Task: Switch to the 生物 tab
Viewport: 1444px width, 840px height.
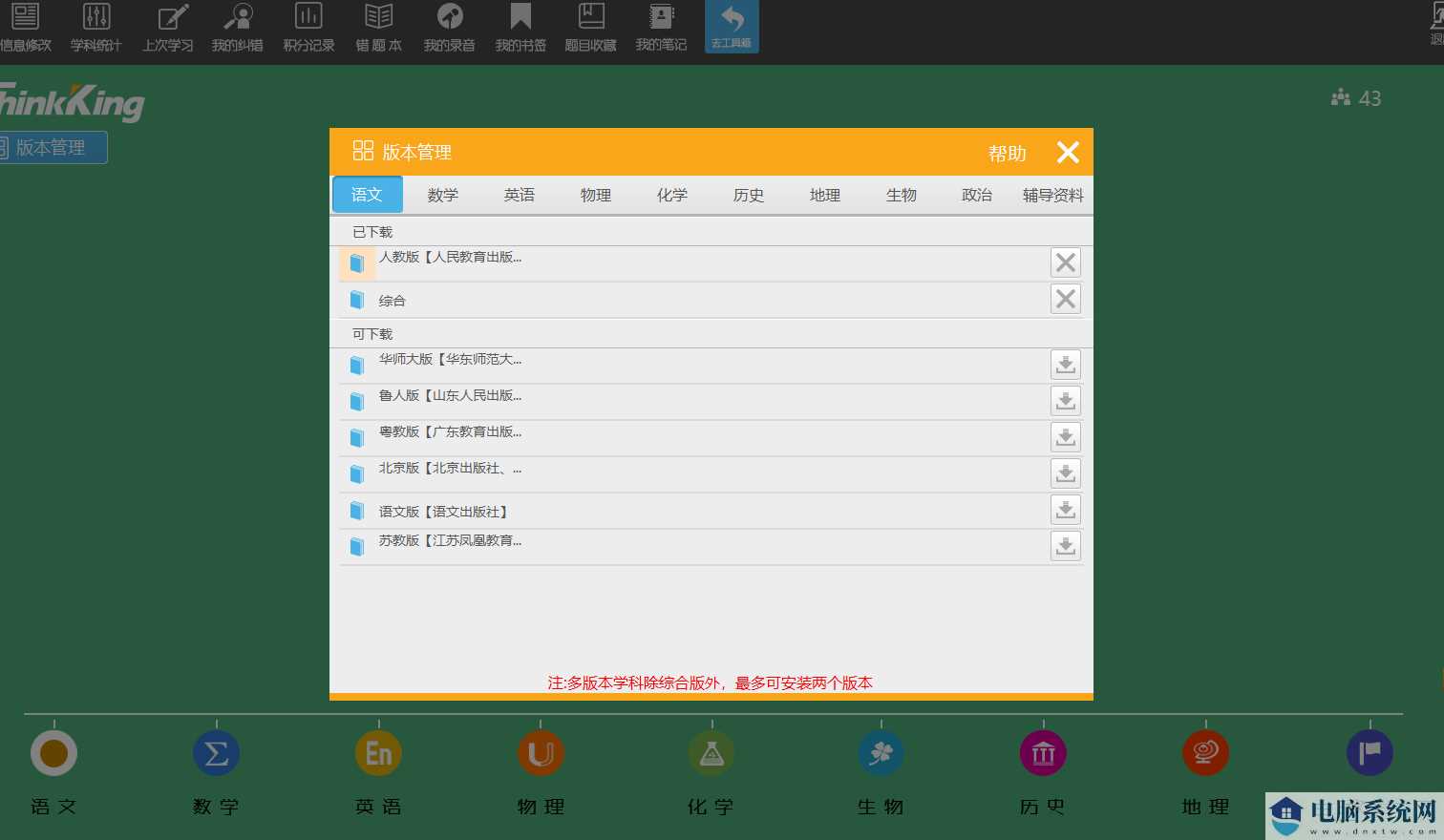Action: [902, 195]
